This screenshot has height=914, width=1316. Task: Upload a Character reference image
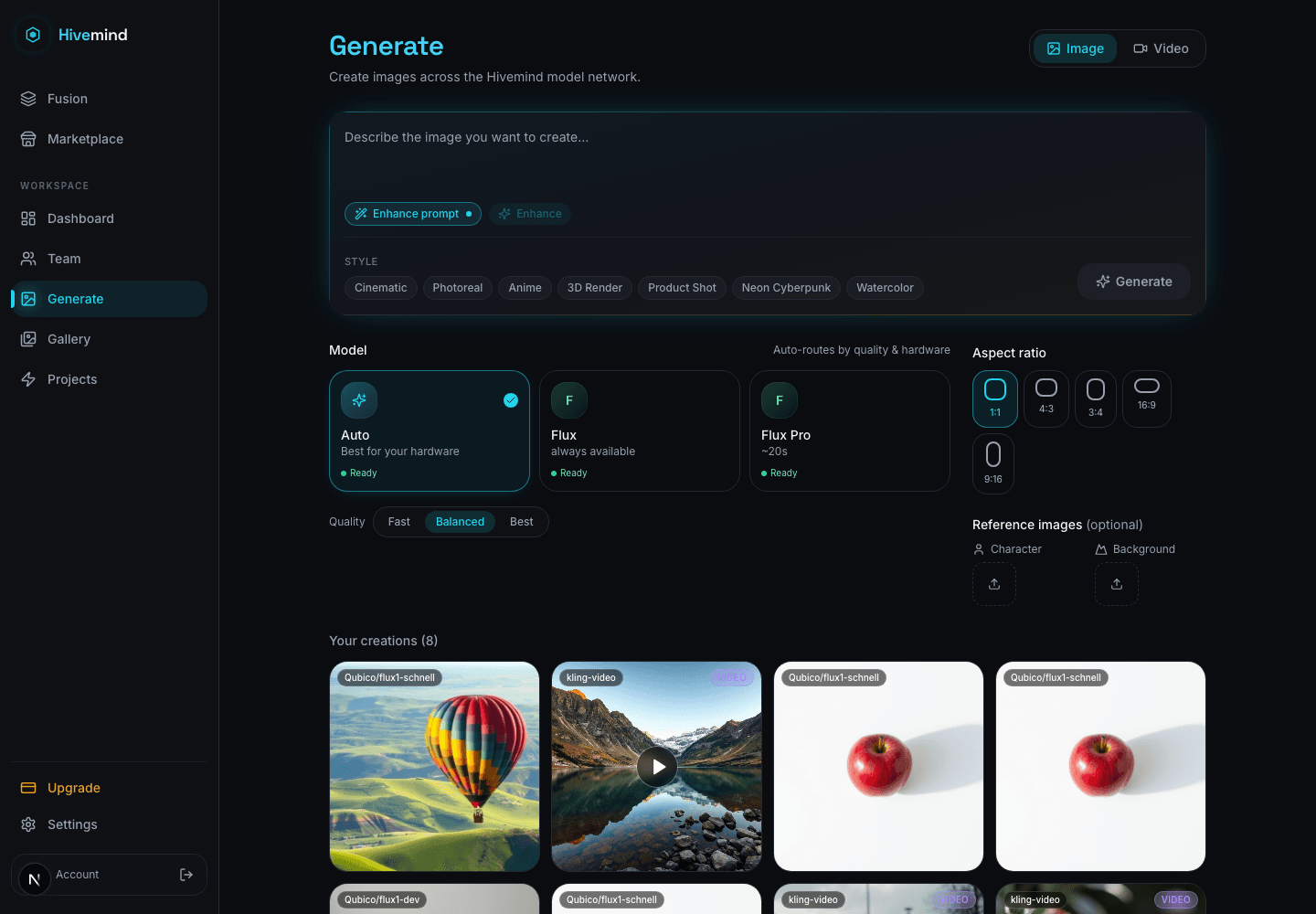(994, 584)
